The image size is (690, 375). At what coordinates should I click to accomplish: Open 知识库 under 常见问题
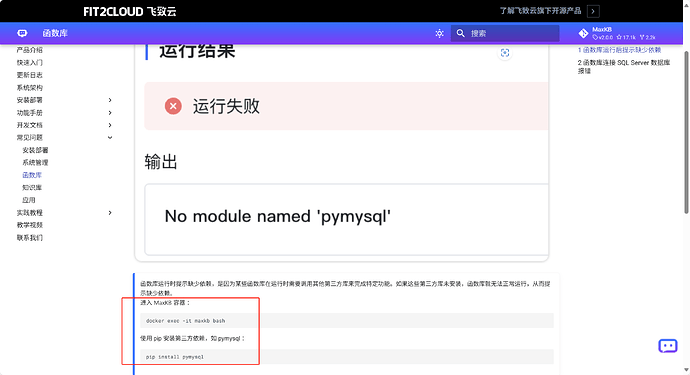[32, 188]
